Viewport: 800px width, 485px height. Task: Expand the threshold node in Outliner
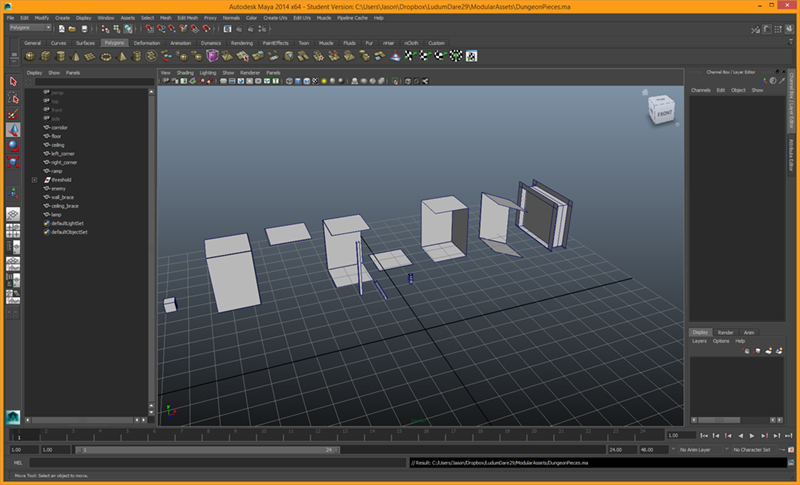[x=34, y=180]
